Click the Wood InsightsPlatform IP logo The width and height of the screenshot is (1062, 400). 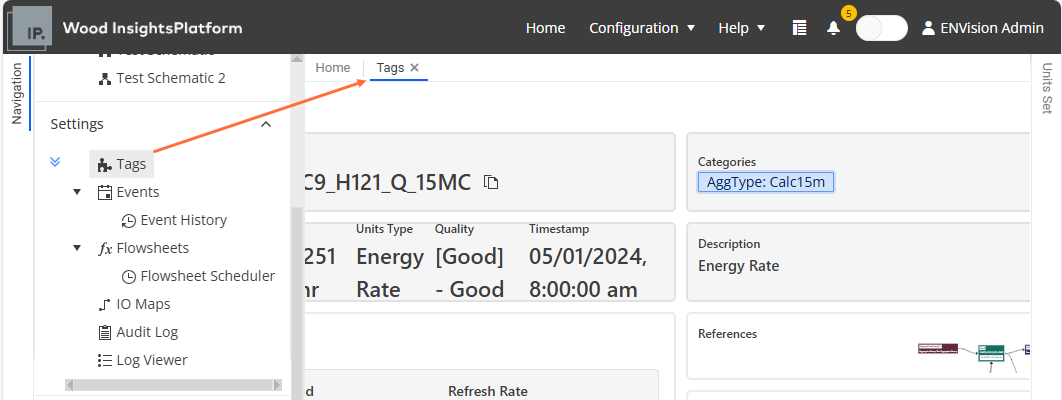pyautogui.click(x=30, y=28)
